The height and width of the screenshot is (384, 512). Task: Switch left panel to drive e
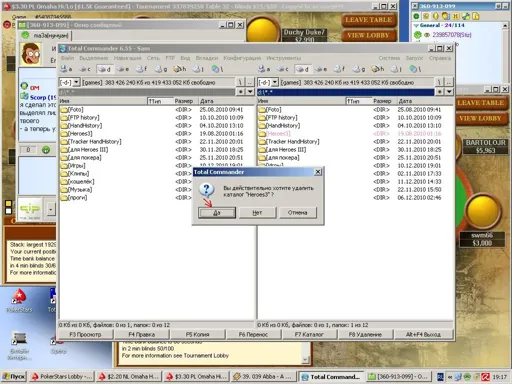point(123,69)
